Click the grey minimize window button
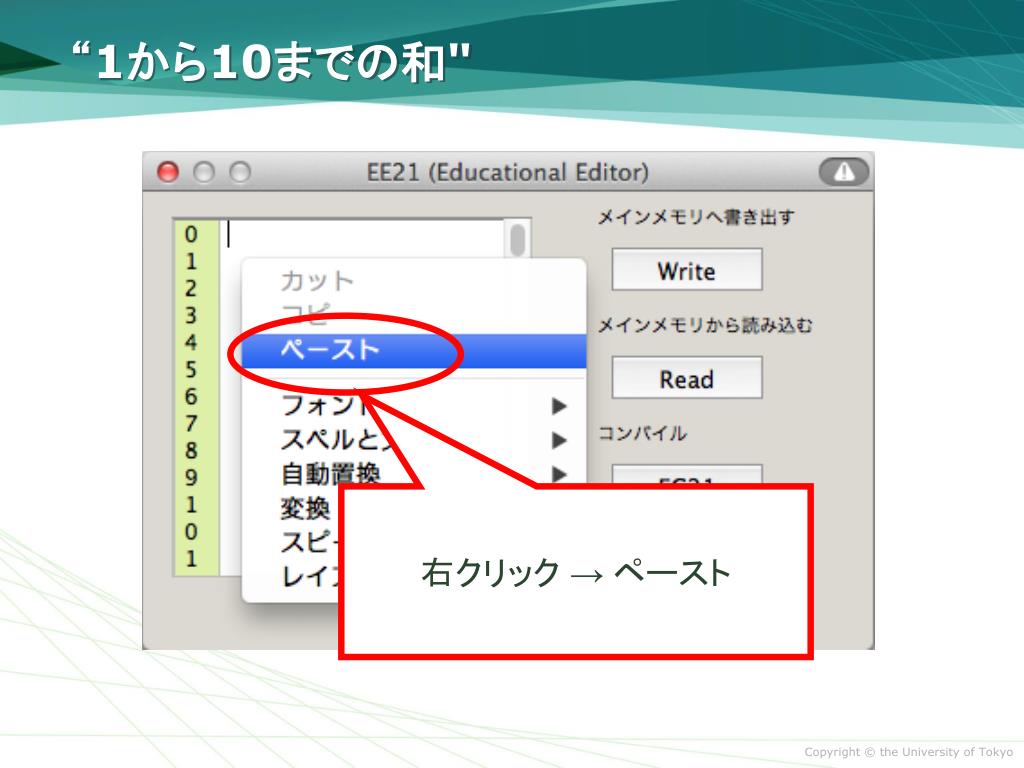The width and height of the screenshot is (1024, 768). coord(204,172)
